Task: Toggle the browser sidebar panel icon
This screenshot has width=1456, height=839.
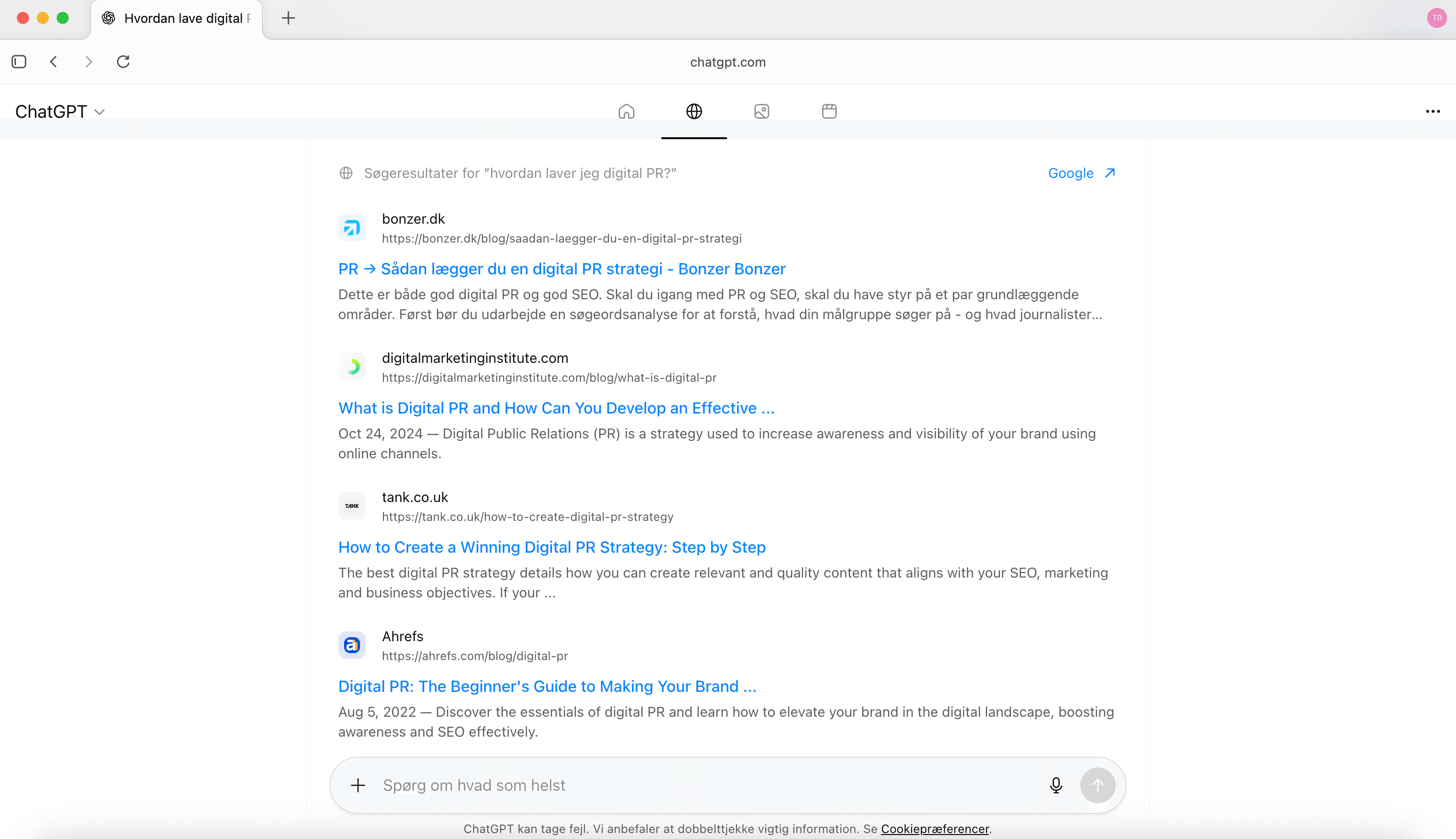Action: click(x=19, y=62)
